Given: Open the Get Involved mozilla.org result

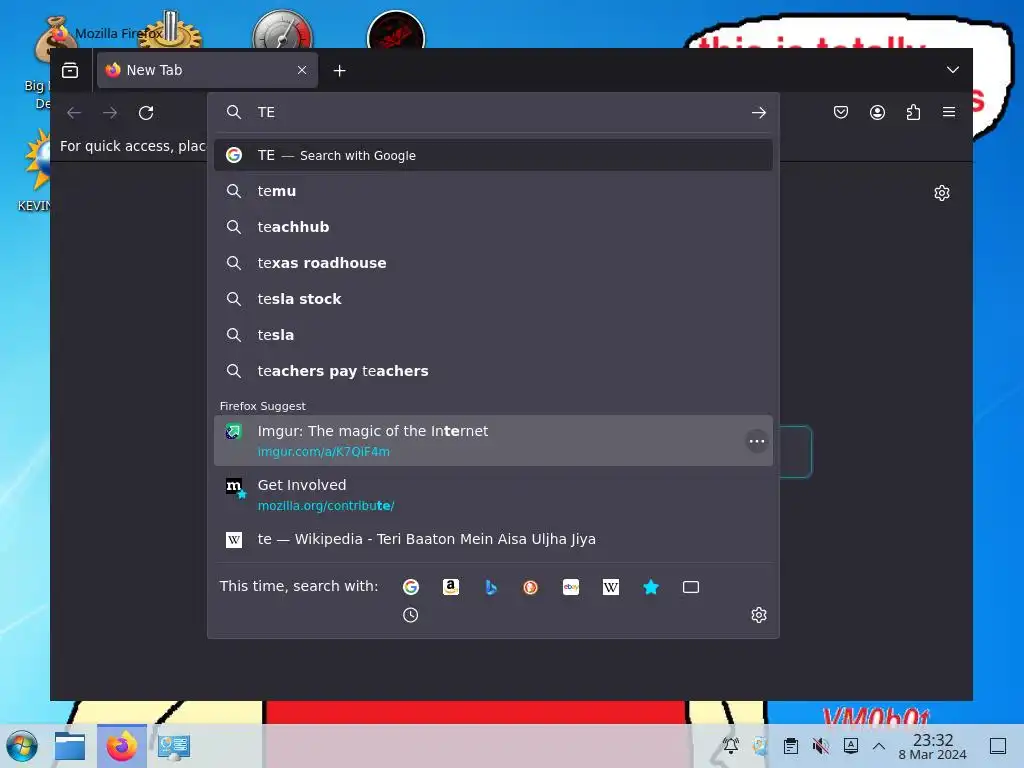Looking at the screenshot, I should click(x=493, y=495).
